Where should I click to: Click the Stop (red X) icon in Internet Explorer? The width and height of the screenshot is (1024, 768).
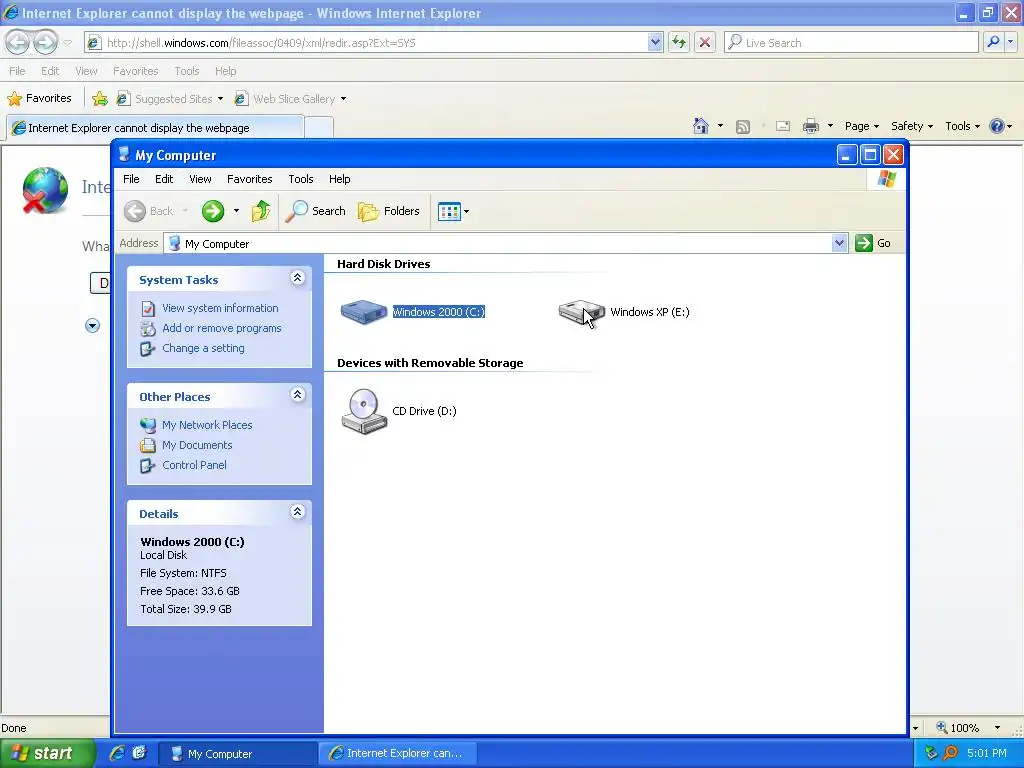(705, 42)
